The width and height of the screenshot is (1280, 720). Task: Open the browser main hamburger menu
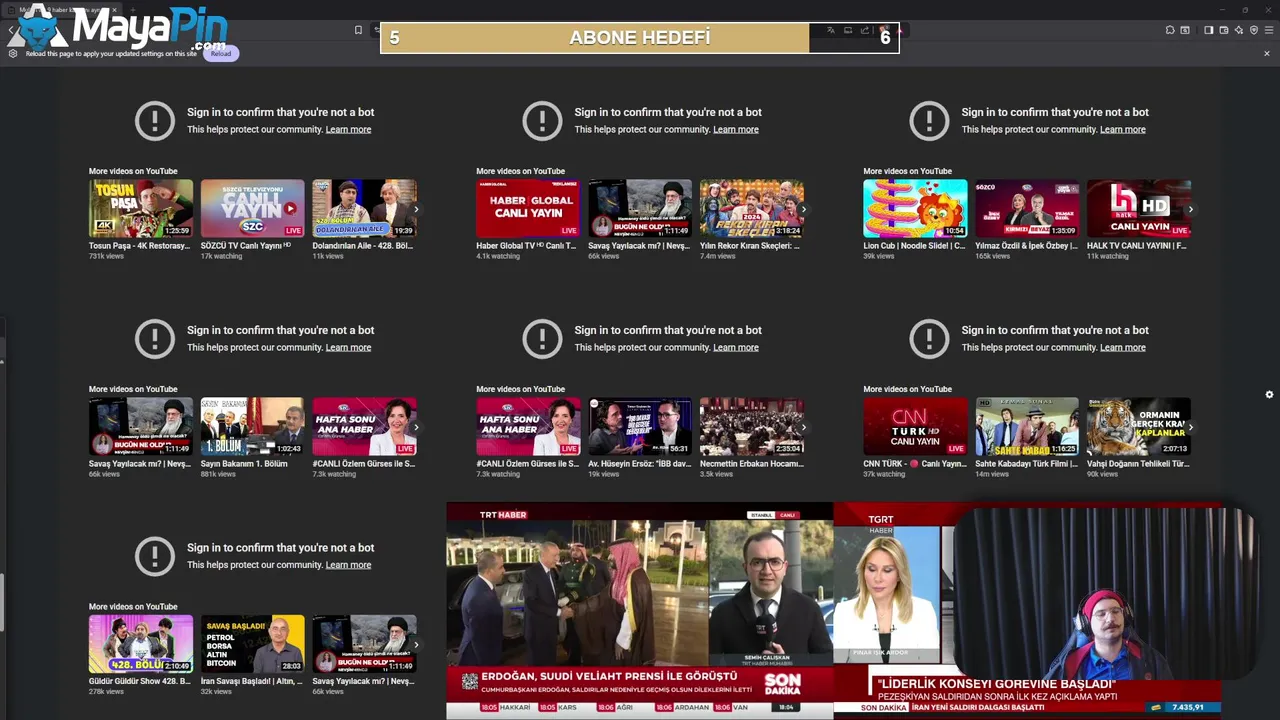click(x=1269, y=30)
